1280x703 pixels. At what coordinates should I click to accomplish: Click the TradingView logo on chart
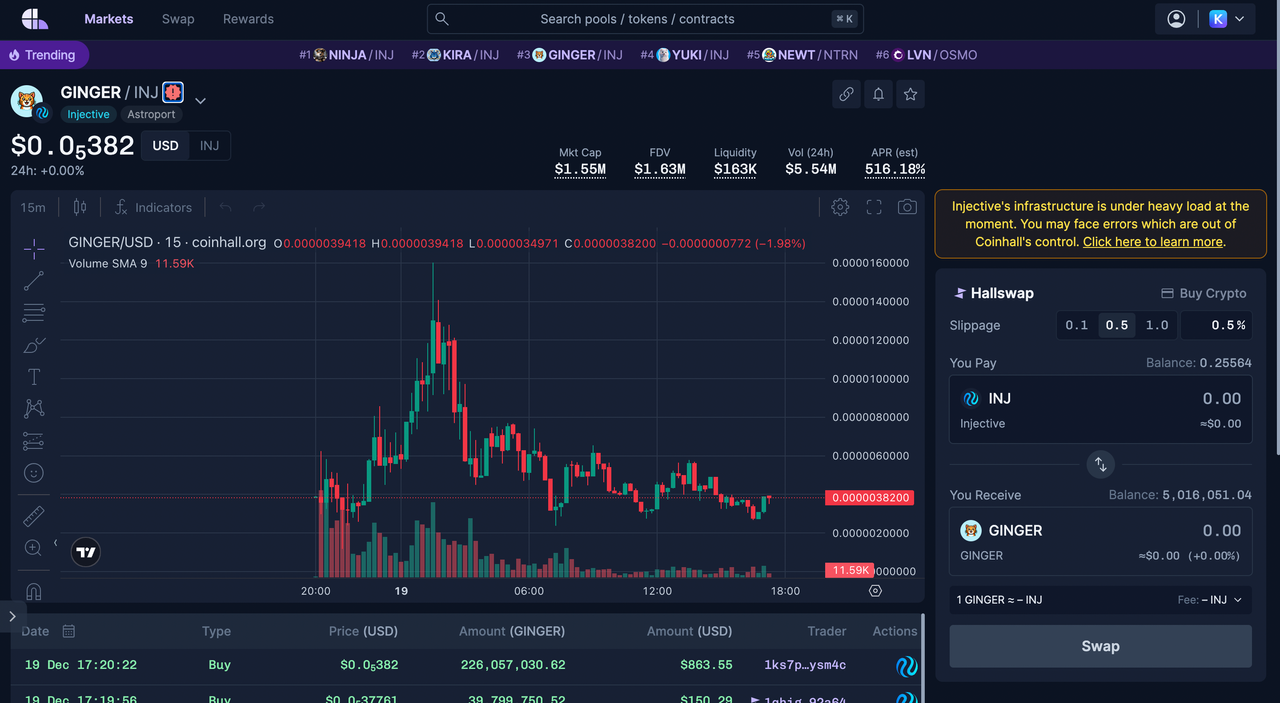pos(86,552)
